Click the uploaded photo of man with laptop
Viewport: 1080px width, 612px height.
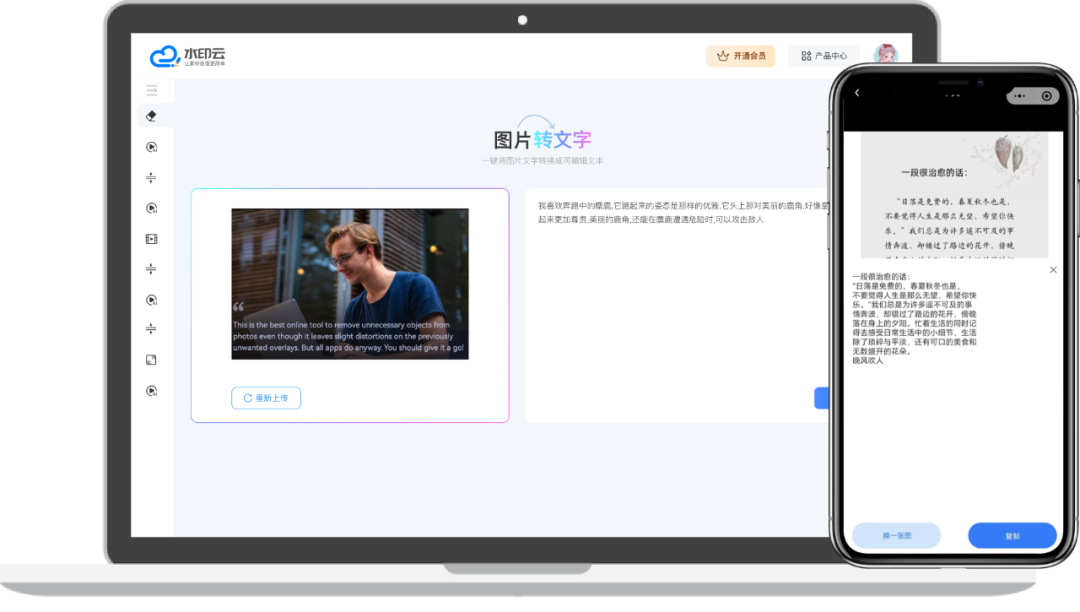350,284
